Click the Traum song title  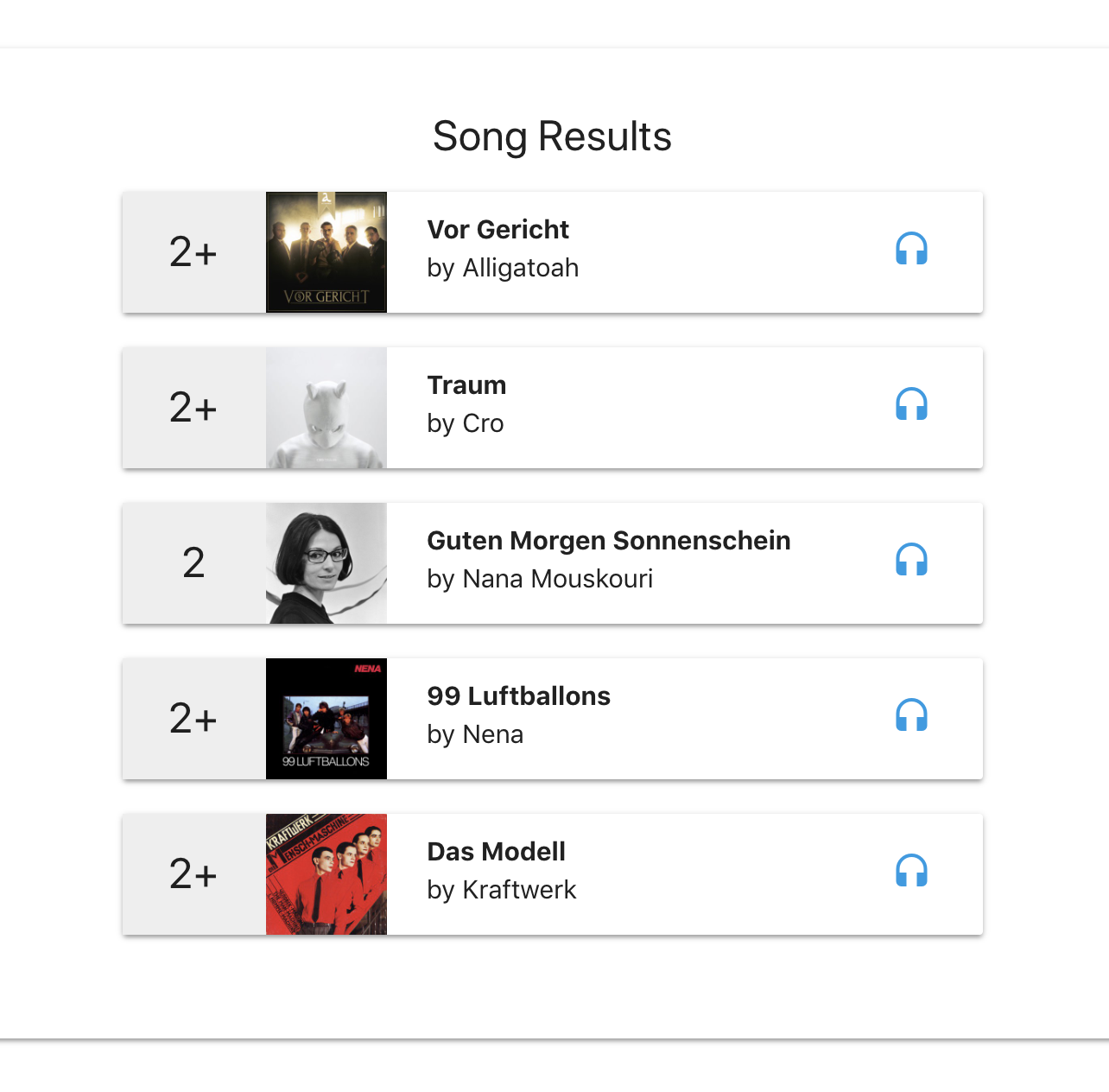(x=467, y=385)
